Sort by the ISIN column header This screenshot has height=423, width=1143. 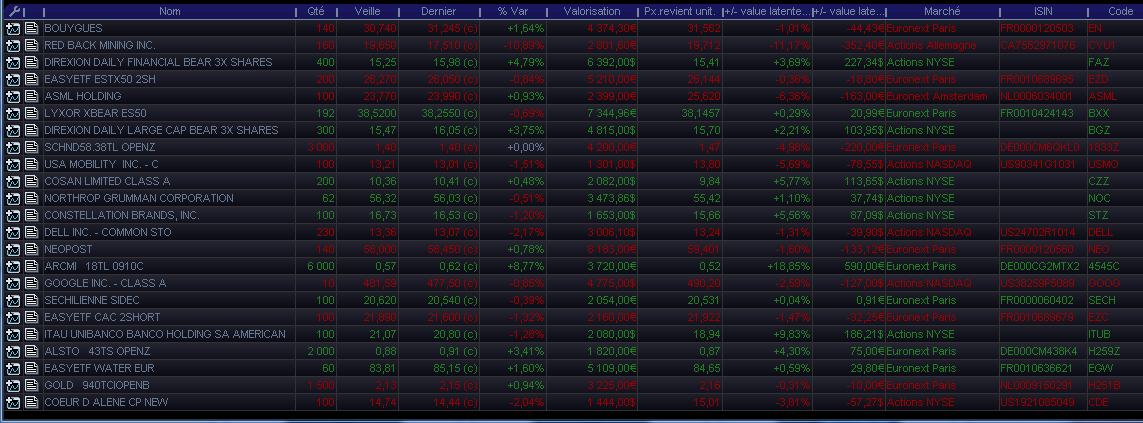(x=1043, y=12)
